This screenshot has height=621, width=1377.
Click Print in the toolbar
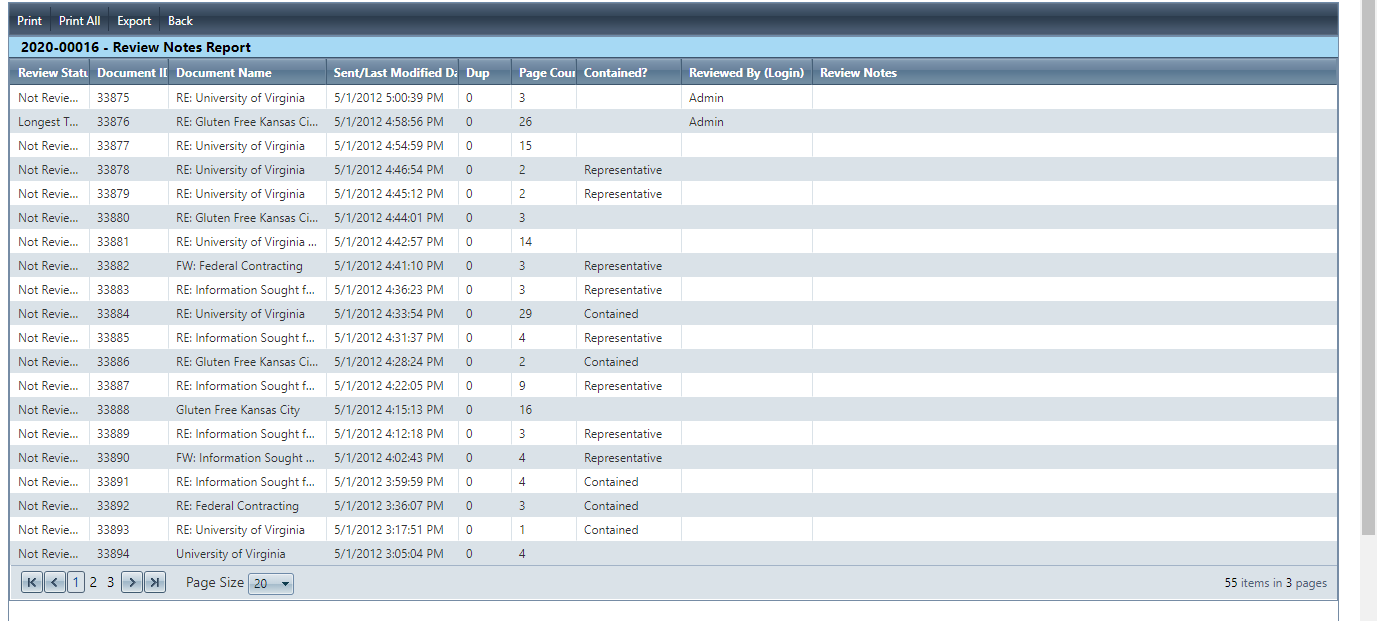pyautogui.click(x=29, y=21)
